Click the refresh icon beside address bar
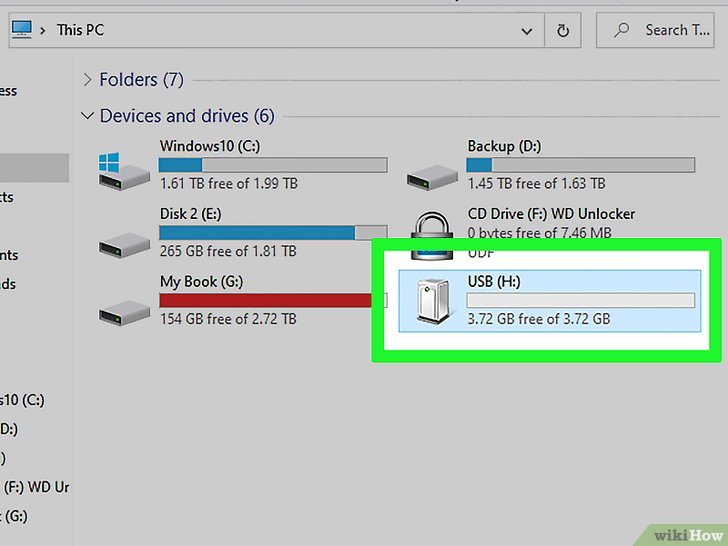728x546 pixels. (563, 31)
